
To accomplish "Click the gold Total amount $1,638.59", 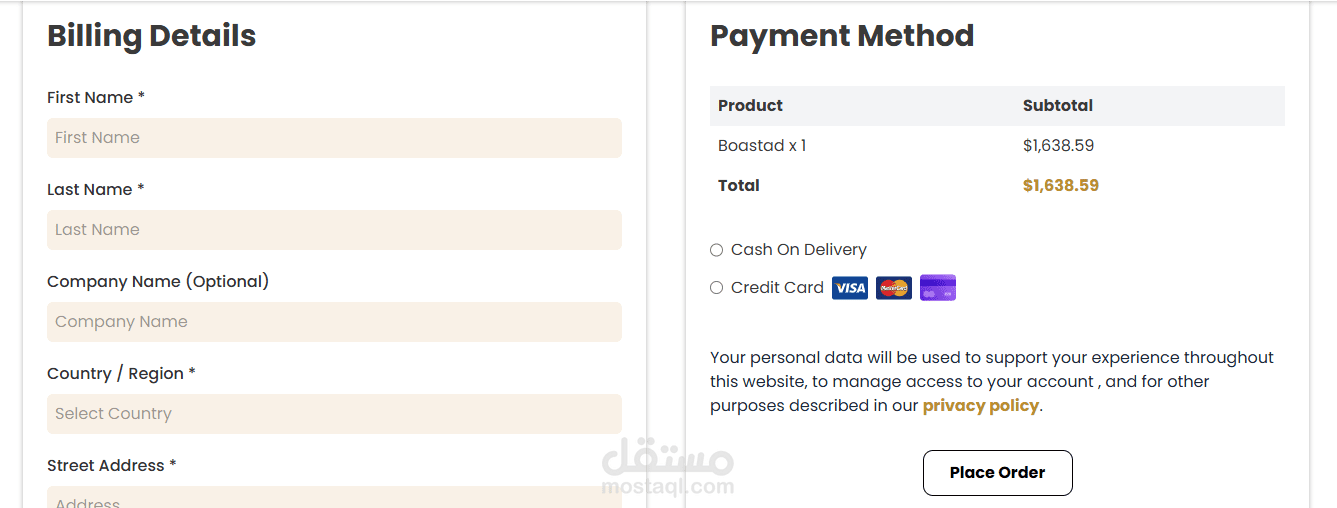I will [1061, 186].
